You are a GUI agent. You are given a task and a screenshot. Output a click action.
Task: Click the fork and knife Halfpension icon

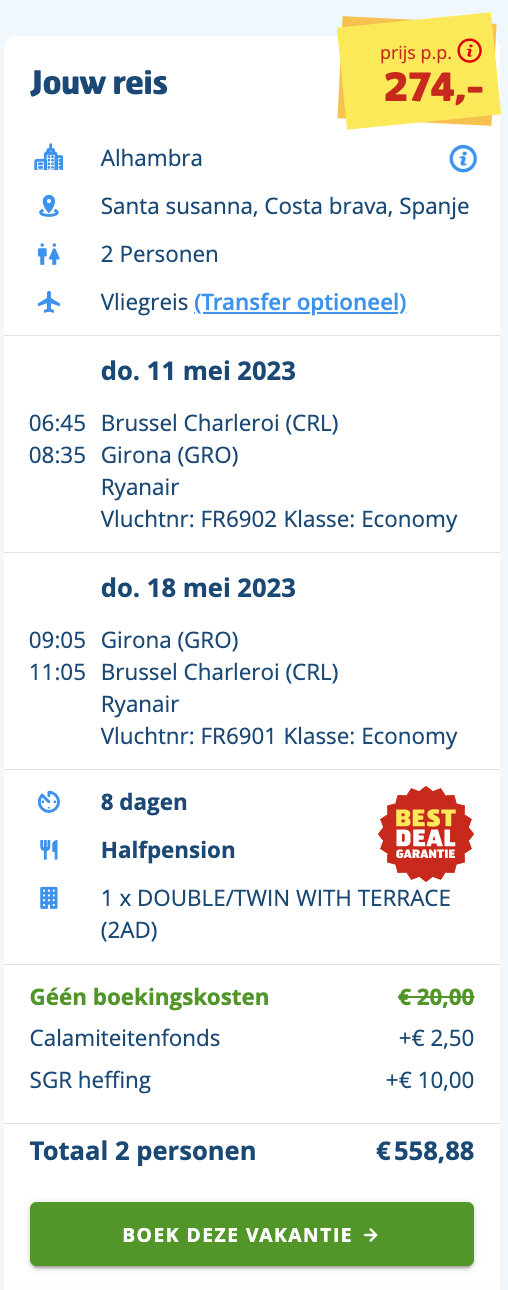click(49, 850)
